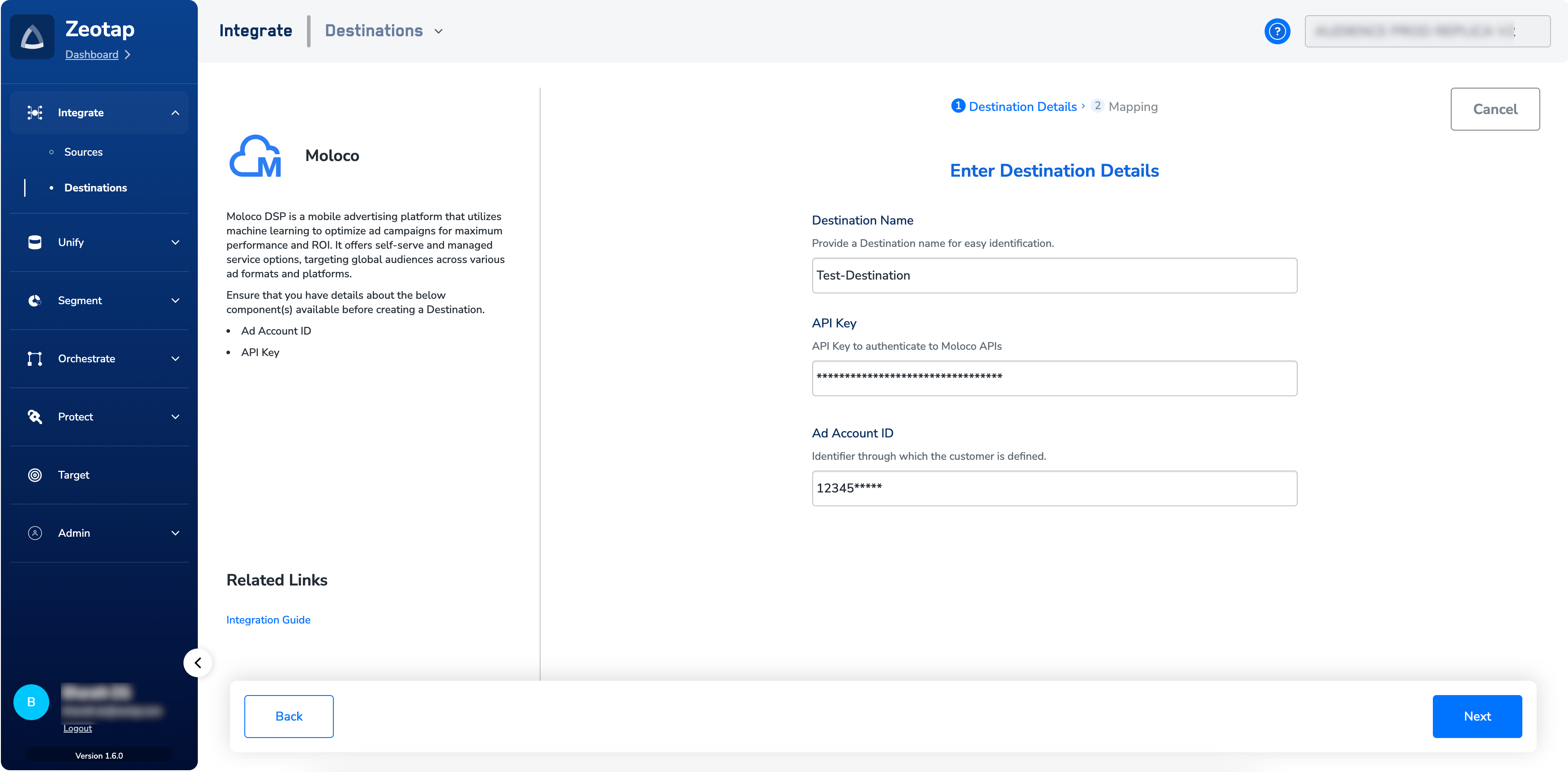The image size is (1568, 772).
Task: Click the user avatar B circle
Action: [x=31, y=701]
